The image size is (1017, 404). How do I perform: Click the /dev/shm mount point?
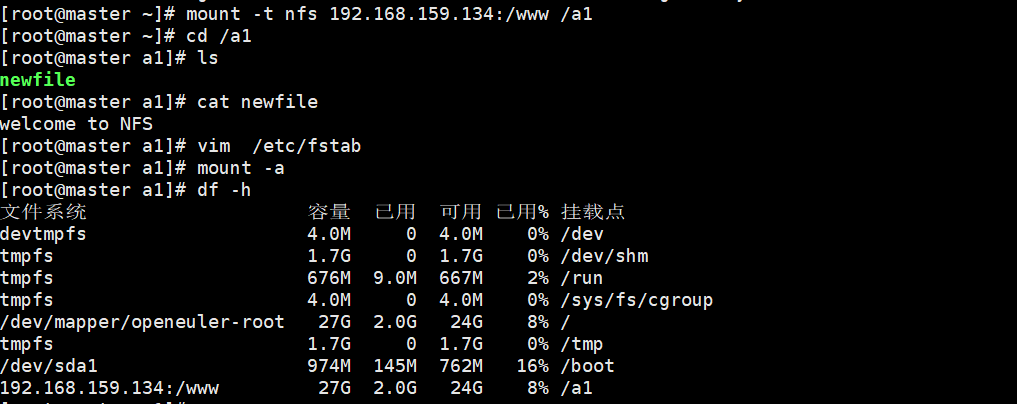(604, 255)
